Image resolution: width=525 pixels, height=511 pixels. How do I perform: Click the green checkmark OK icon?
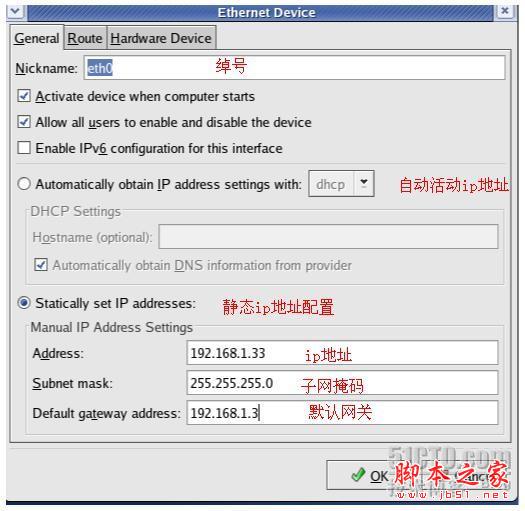tap(358, 475)
